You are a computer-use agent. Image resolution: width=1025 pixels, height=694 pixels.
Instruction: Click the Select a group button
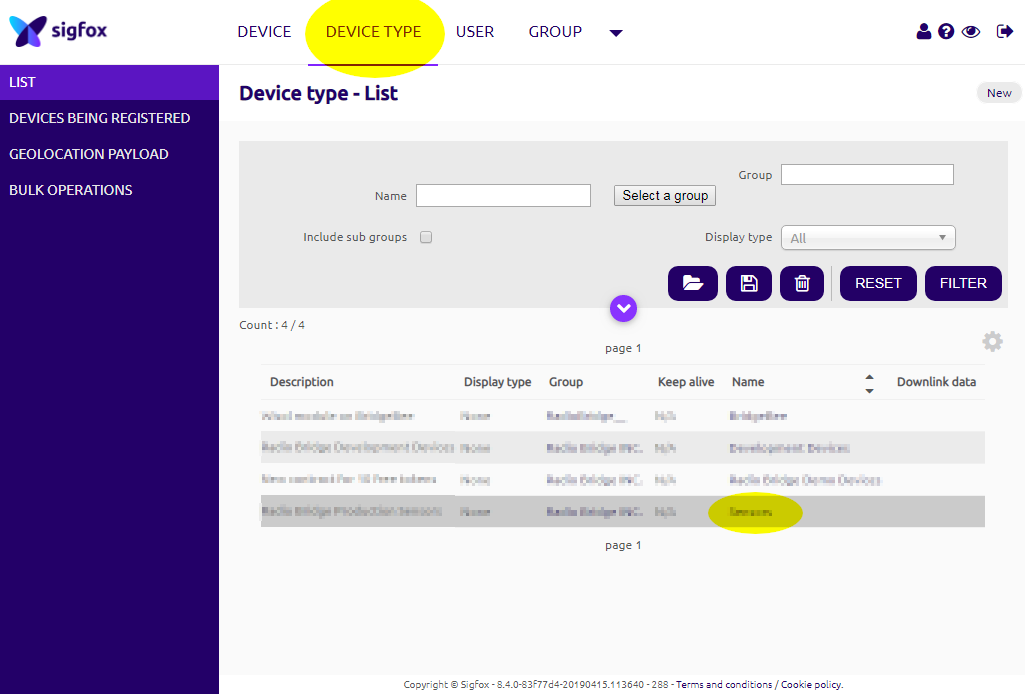pos(665,195)
